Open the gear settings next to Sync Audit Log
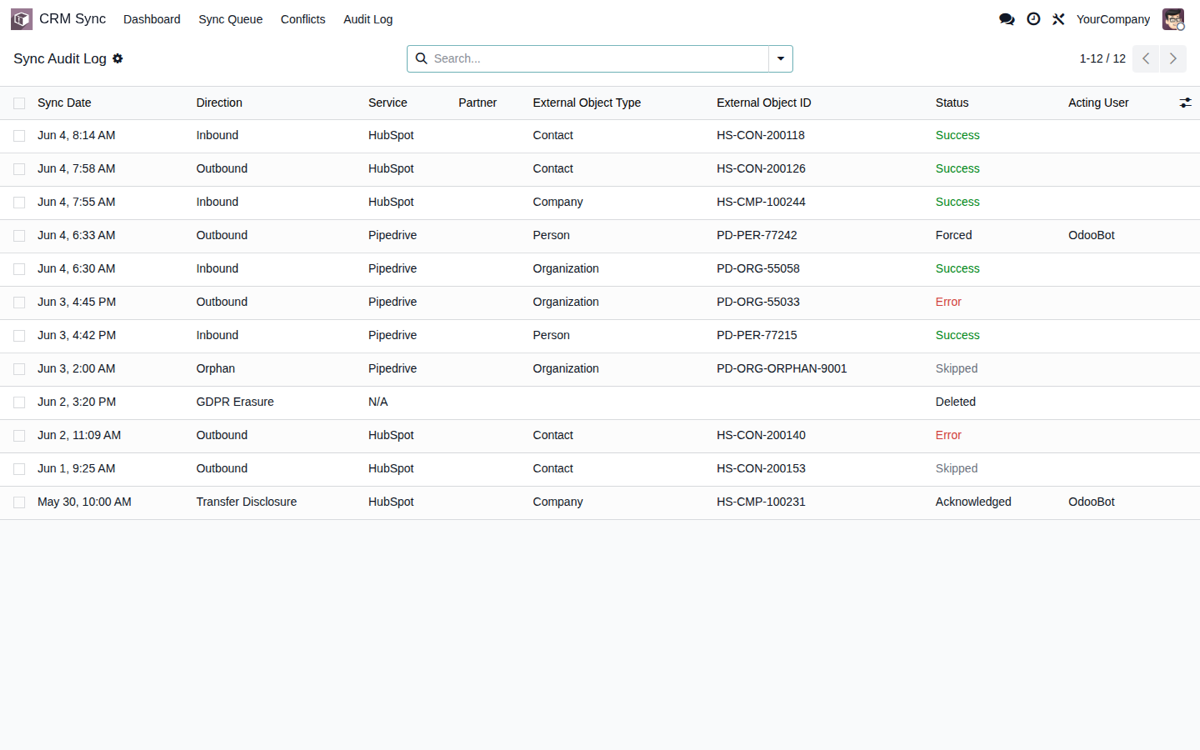 point(118,59)
